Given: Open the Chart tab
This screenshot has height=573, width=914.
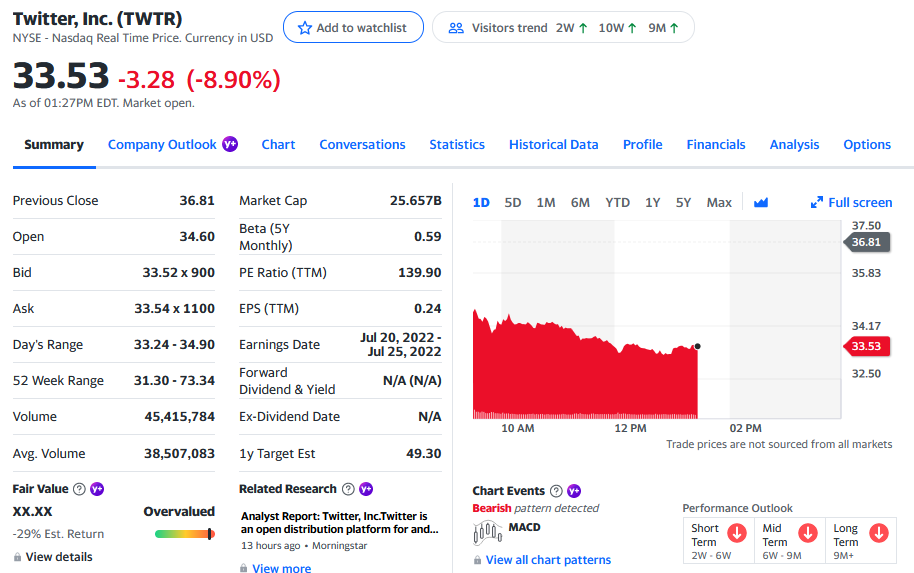Looking at the screenshot, I should point(278,145).
